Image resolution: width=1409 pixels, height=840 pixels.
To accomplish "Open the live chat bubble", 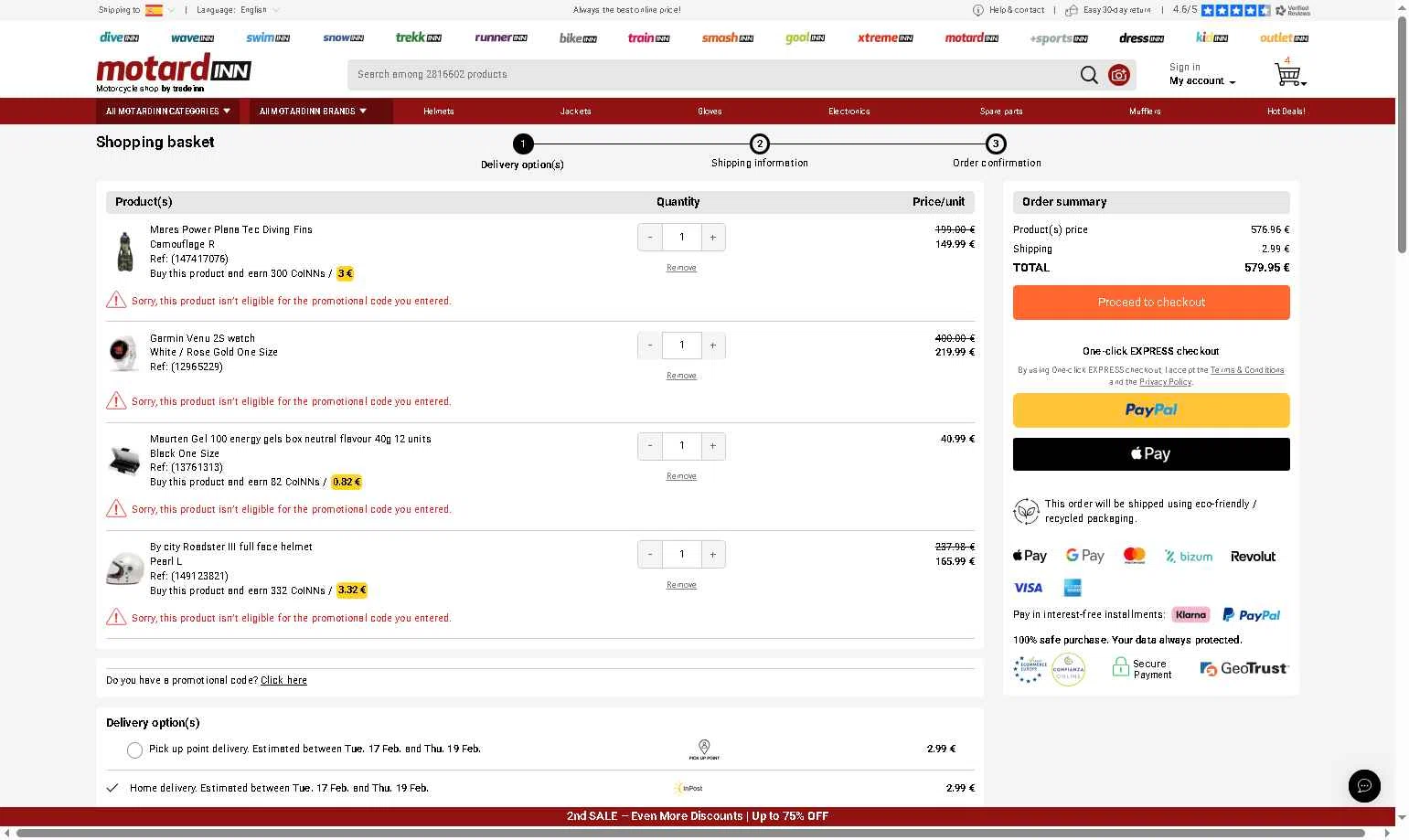I will [1364, 786].
